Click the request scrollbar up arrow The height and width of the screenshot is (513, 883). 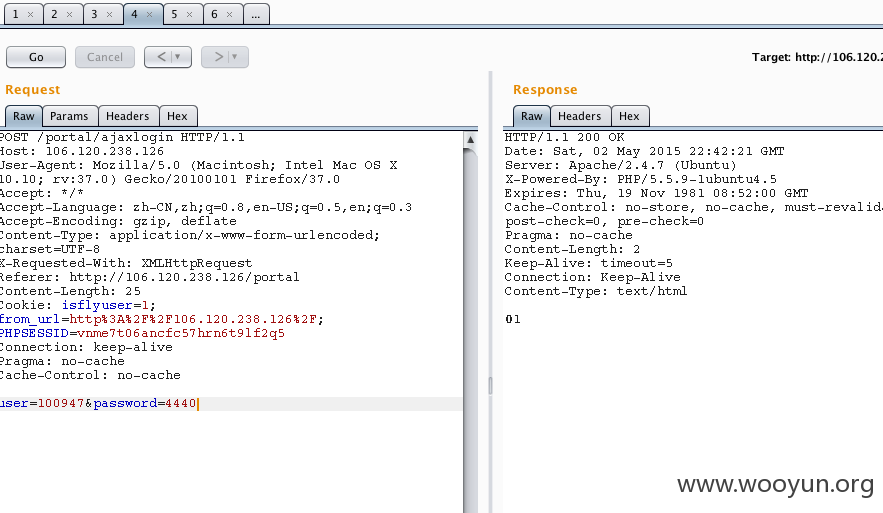(470, 139)
